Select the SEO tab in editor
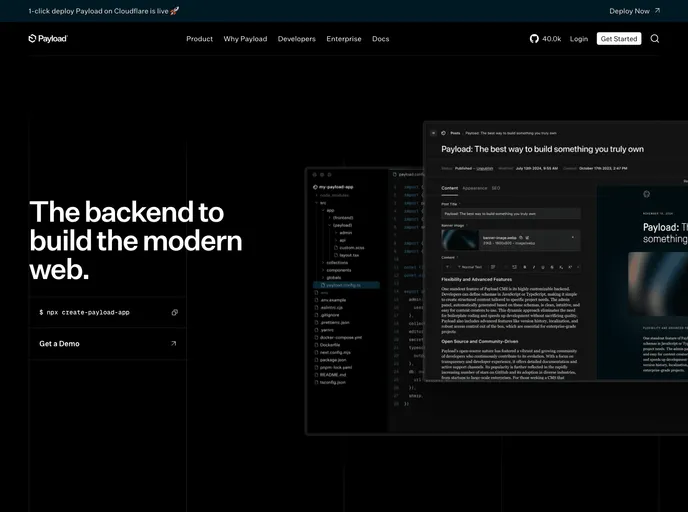 495,188
